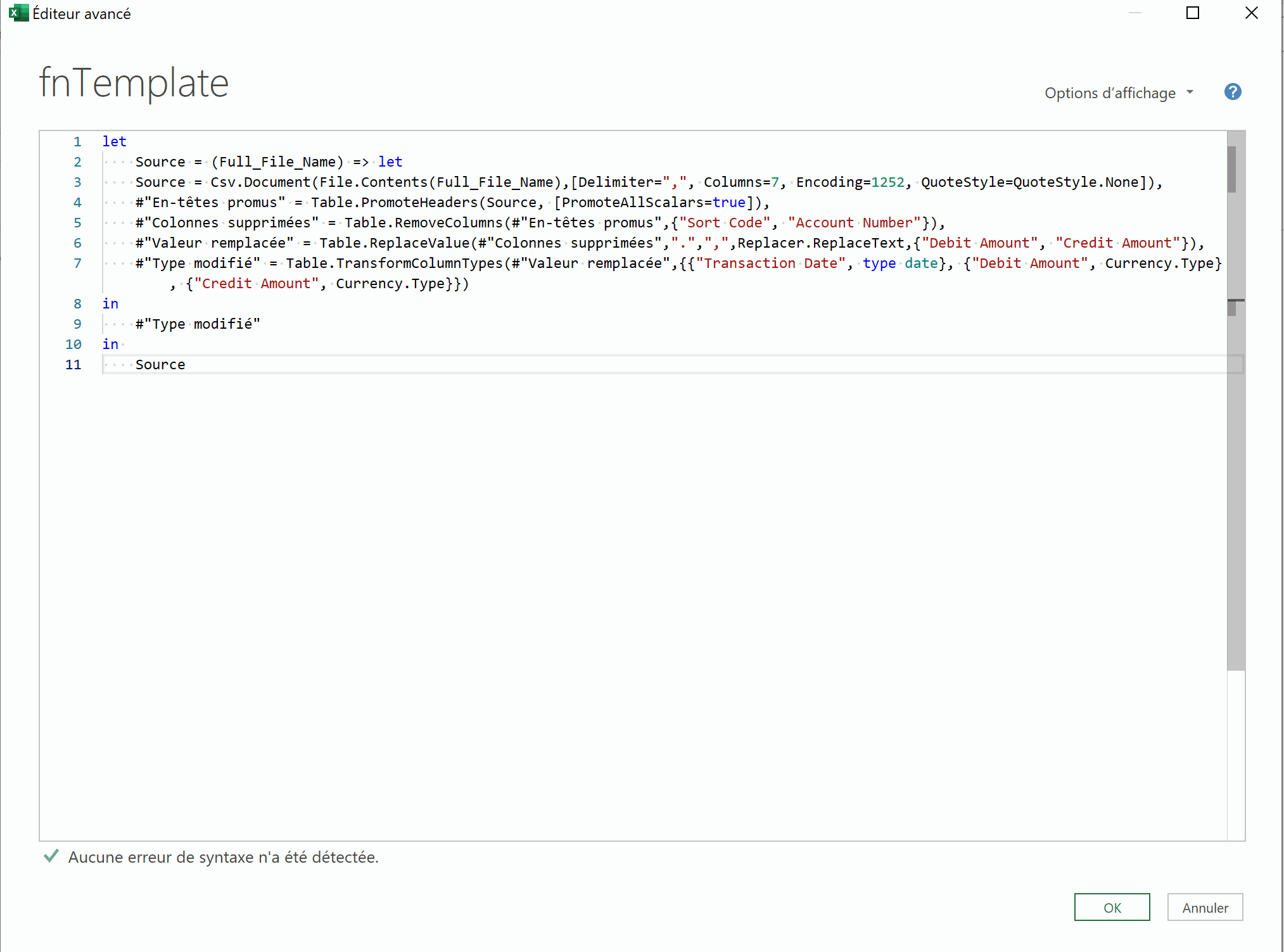
Task: Click #"Type modifié" on line 9
Action: pyautogui.click(x=198, y=324)
